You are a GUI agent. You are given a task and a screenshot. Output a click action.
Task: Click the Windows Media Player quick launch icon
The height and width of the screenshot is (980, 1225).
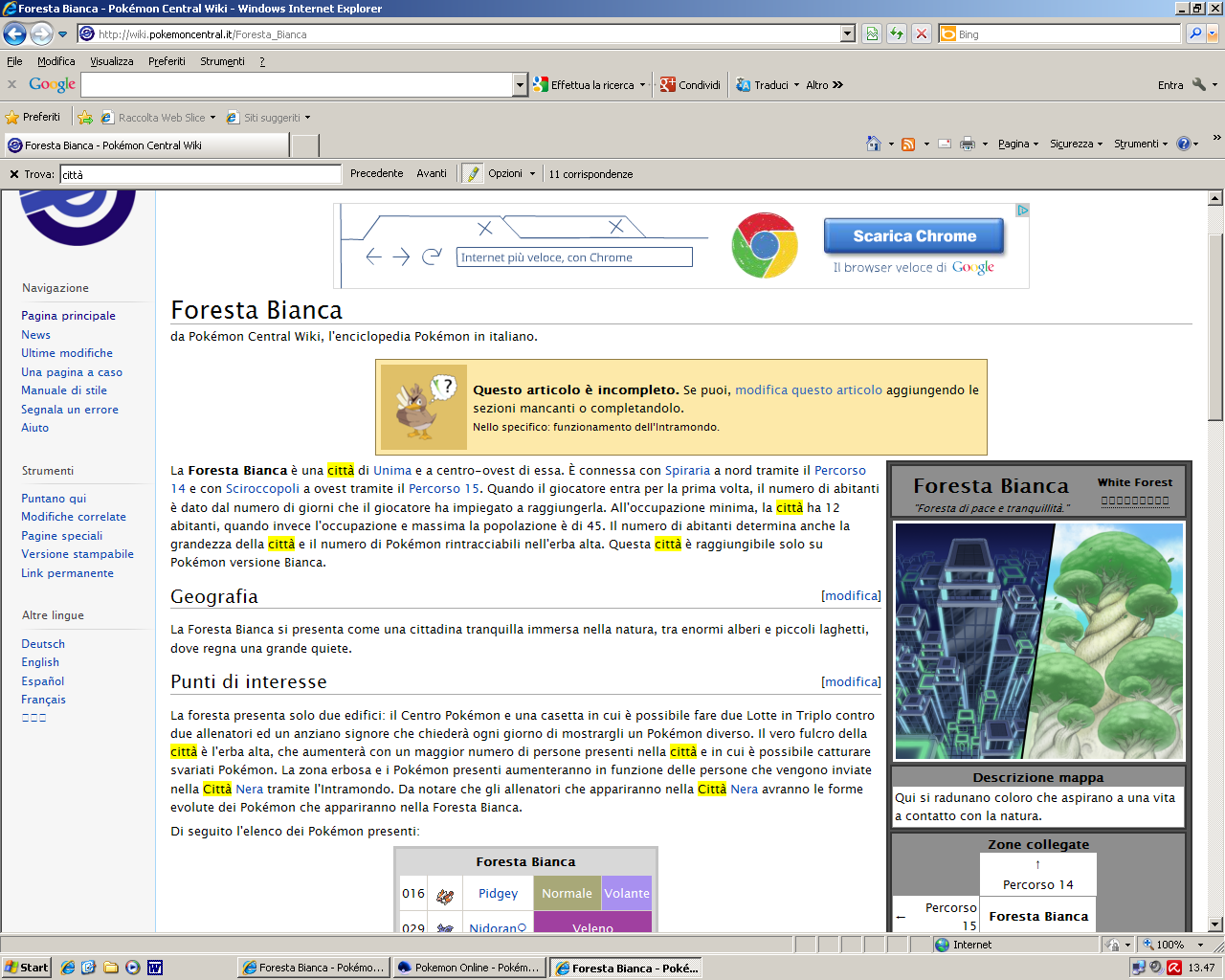tap(132, 968)
